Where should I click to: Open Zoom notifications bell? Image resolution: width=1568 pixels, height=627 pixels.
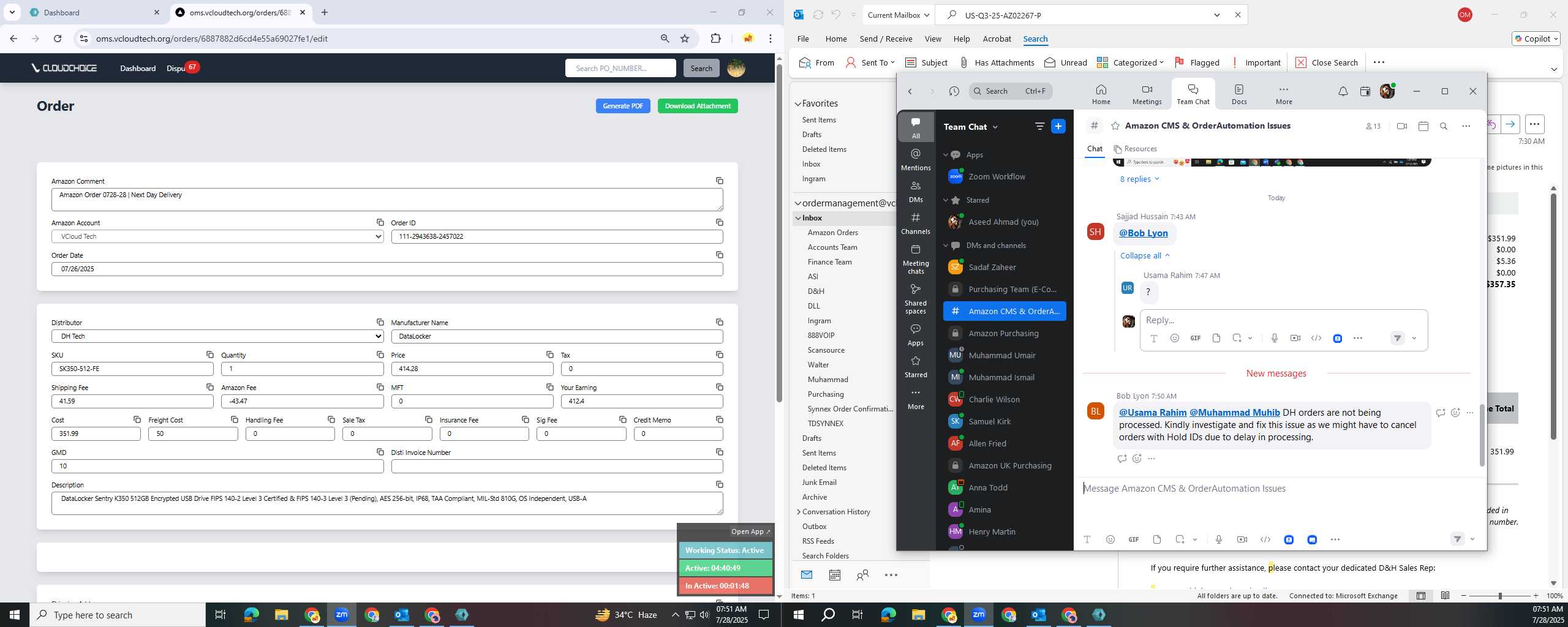tap(1343, 91)
